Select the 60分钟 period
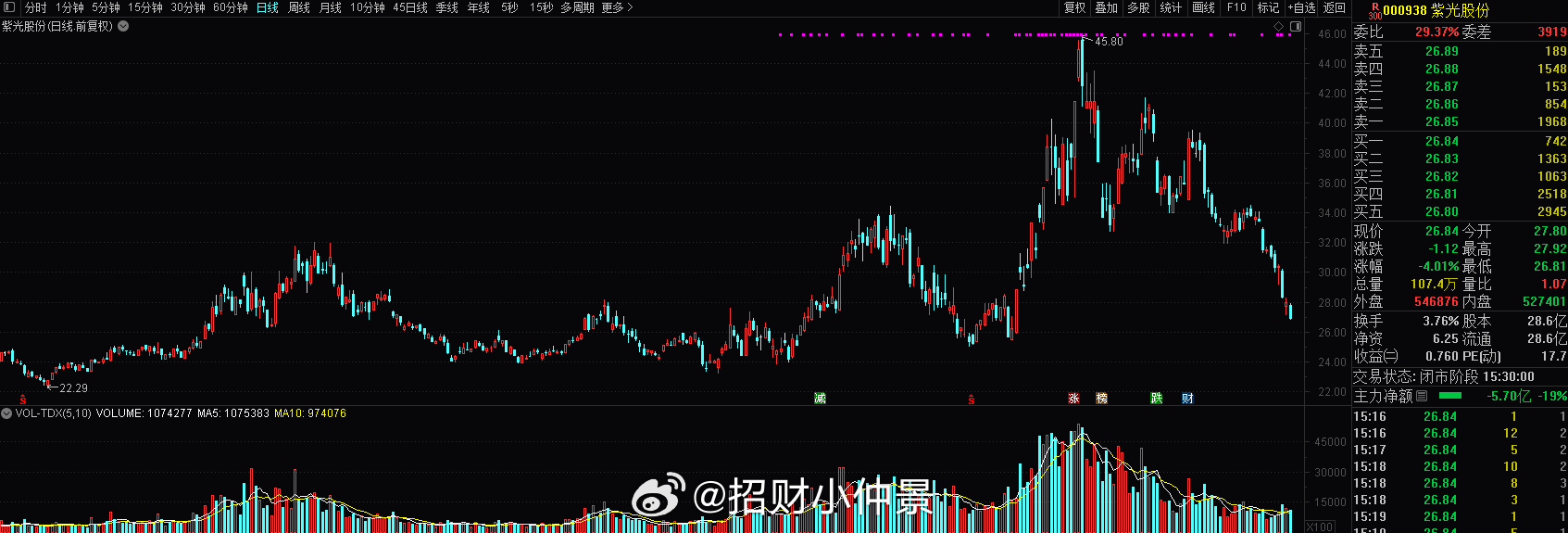The height and width of the screenshot is (533, 1568). [231, 7]
